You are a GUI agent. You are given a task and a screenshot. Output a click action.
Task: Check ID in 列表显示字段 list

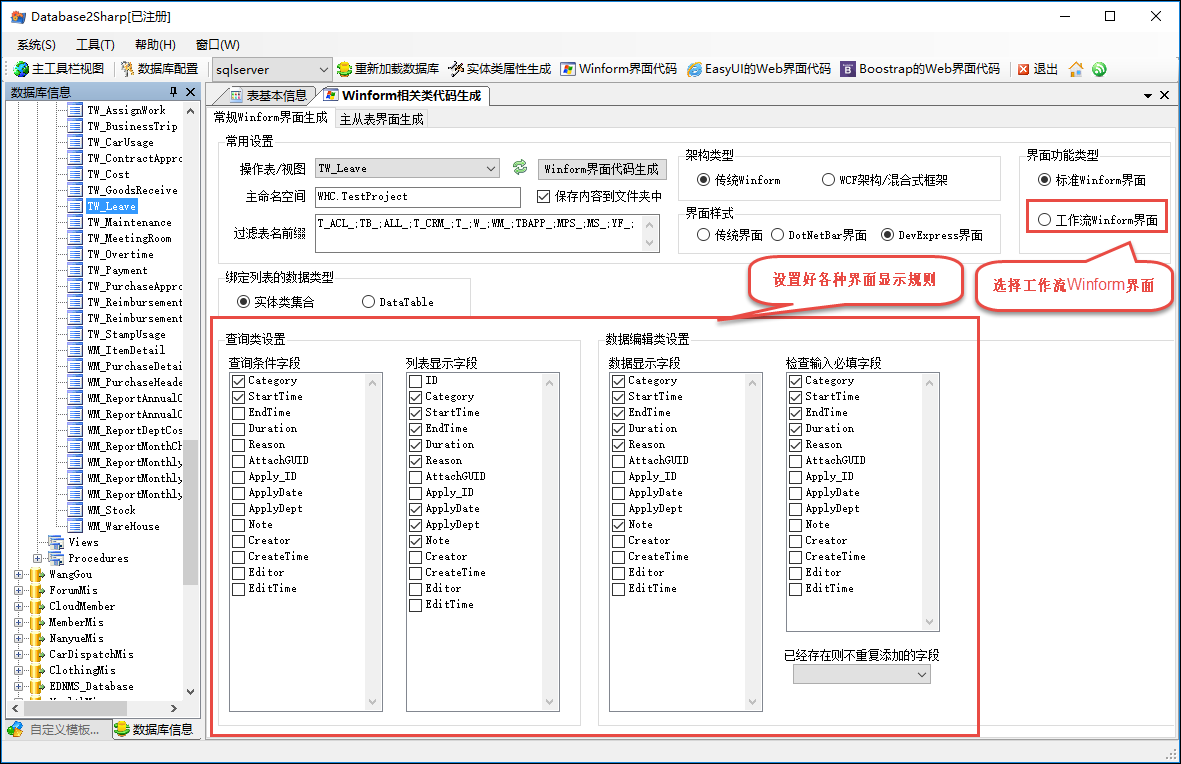(x=416, y=381)
